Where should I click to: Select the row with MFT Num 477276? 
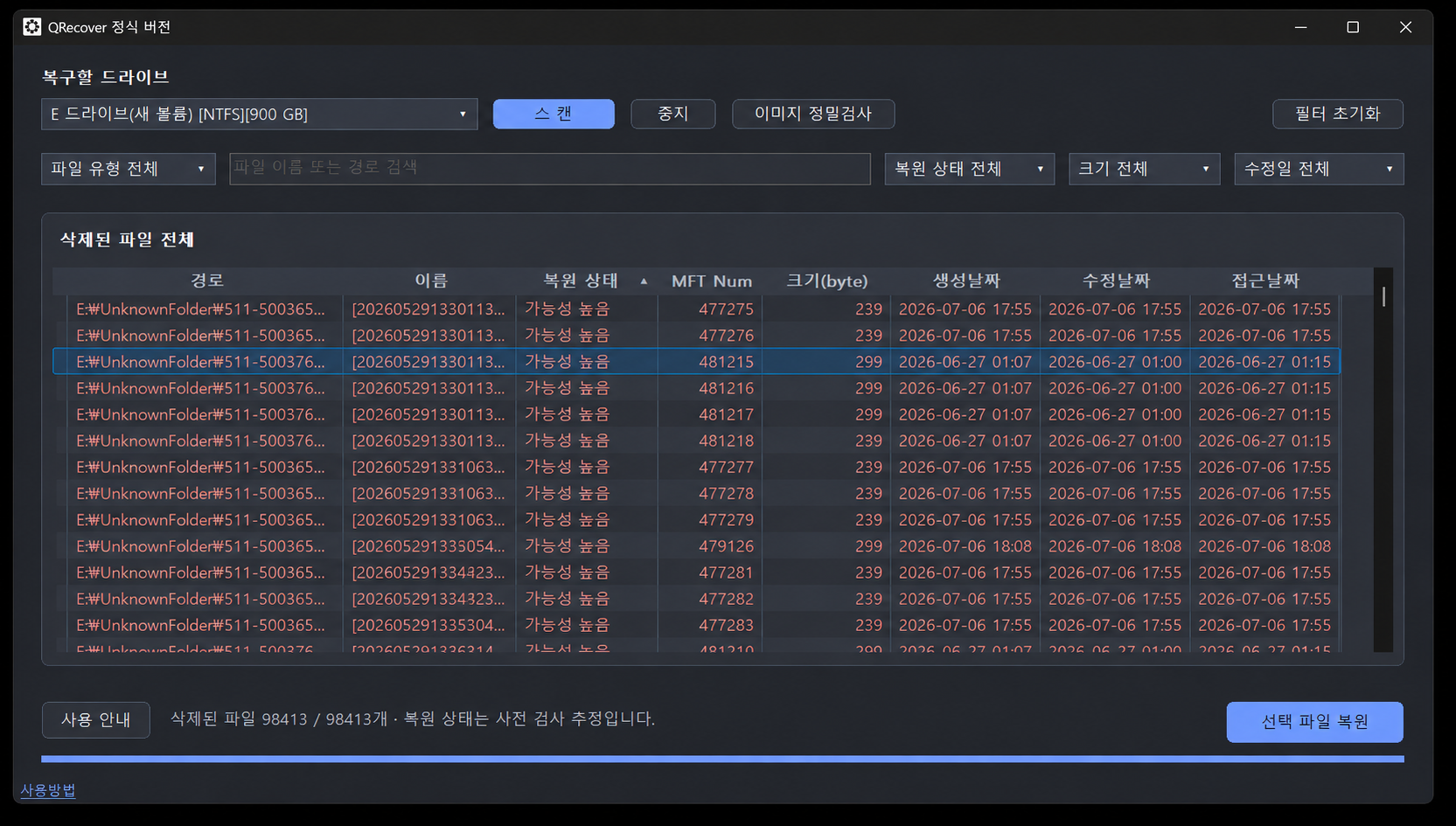pyautogui.click(x=696, y=336)
